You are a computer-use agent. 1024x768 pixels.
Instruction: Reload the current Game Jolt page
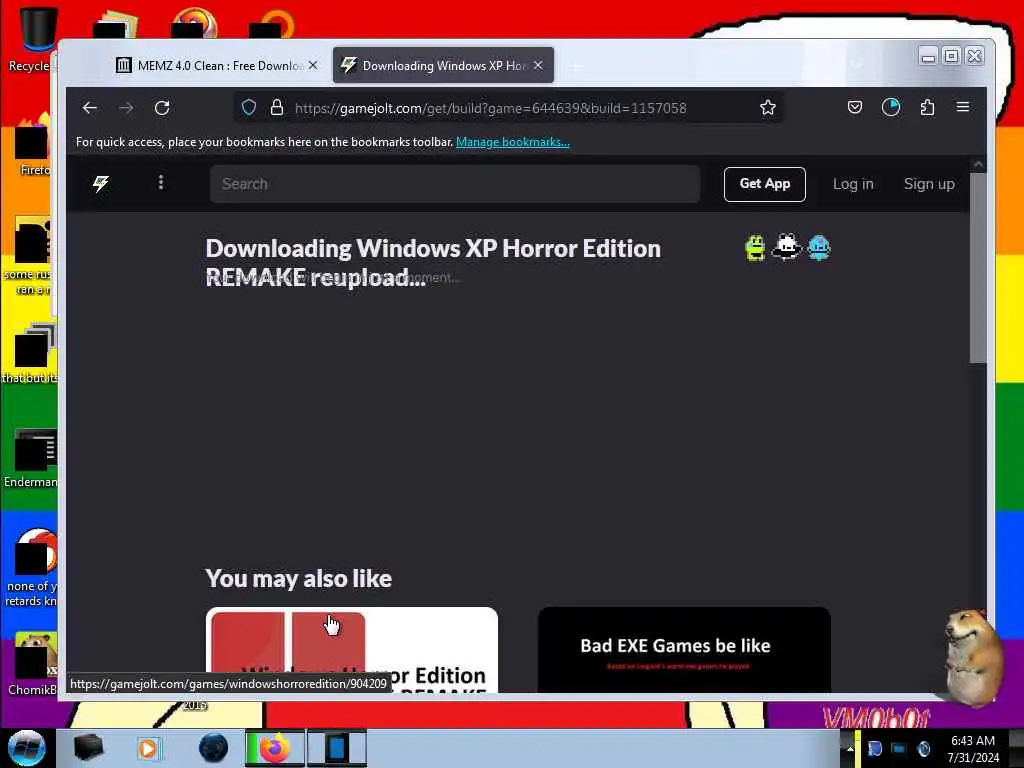coord(162,108)
